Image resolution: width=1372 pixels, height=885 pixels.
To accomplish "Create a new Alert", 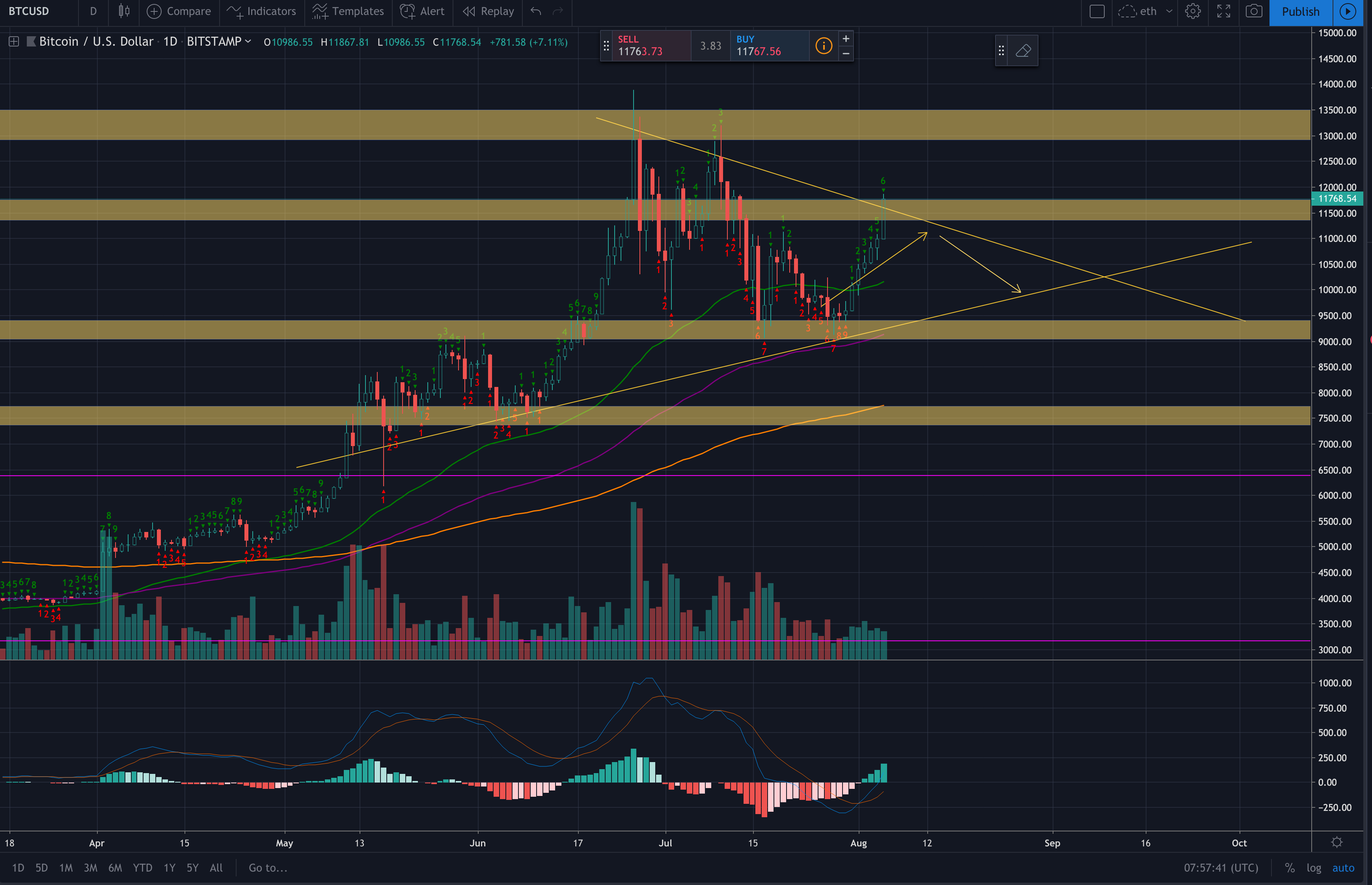I will coord(423,11).
